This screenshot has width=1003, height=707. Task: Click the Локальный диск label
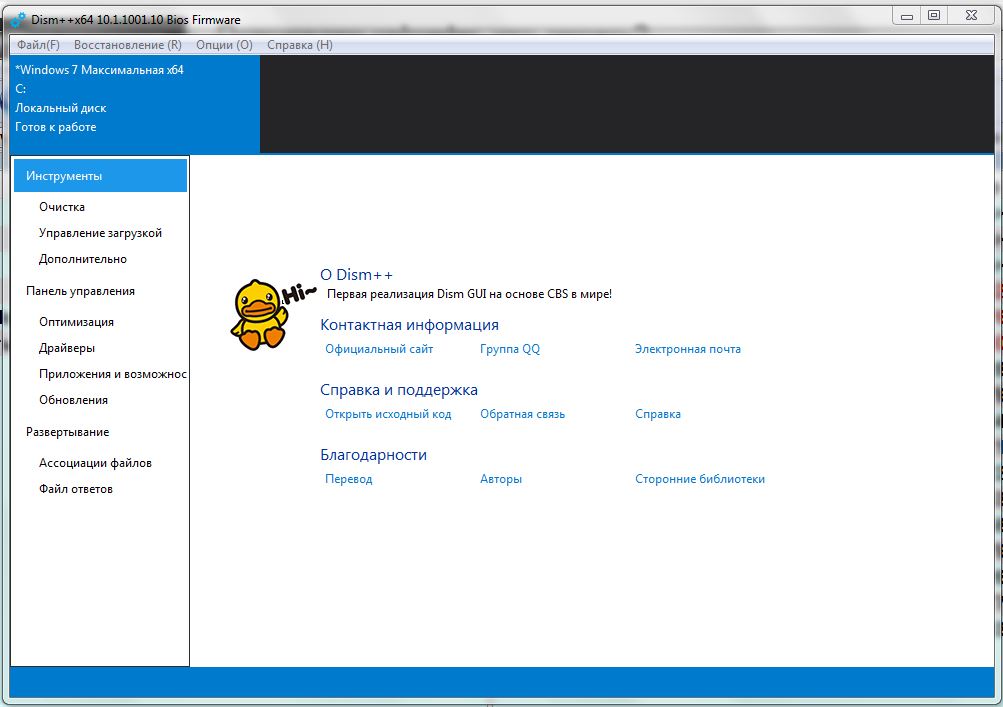point(61,108)
